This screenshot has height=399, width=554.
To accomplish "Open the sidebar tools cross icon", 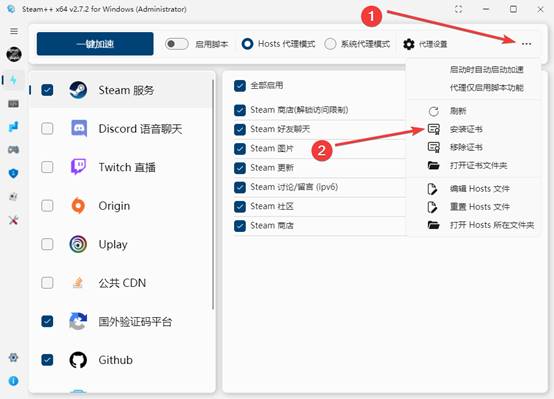I will point(13,220).
